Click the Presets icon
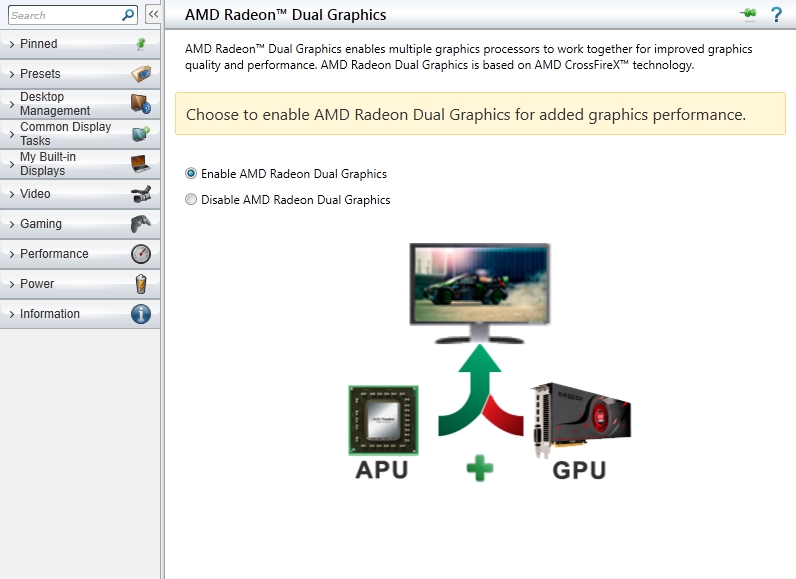 click(x=141, y=74)
